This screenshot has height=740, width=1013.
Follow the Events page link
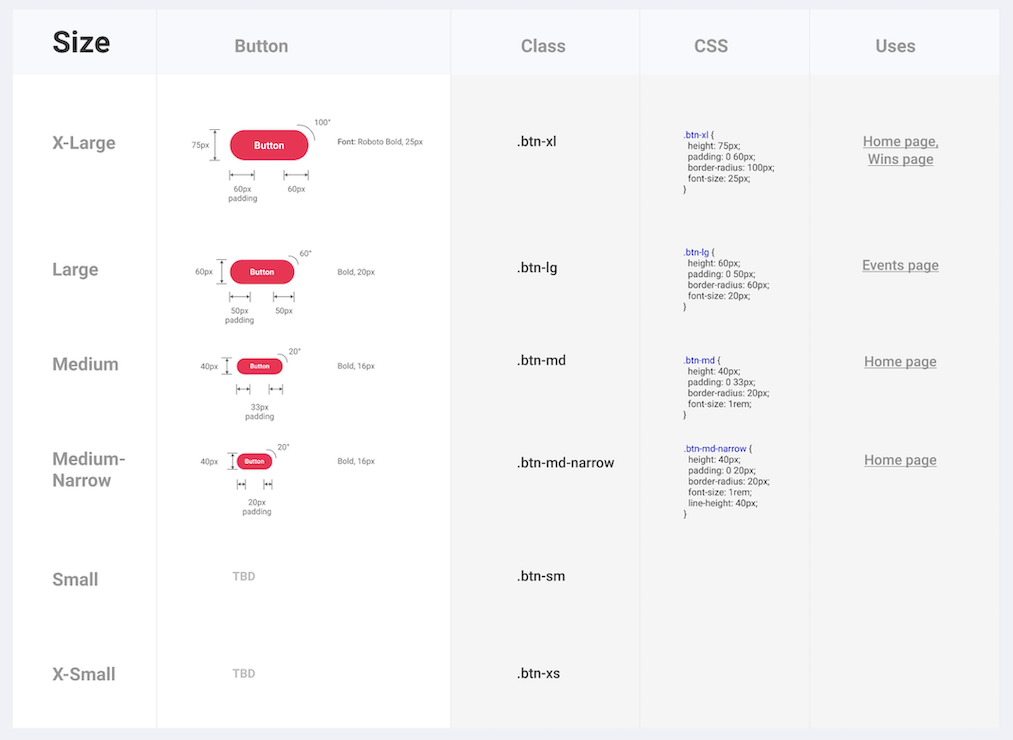click(900, 265)
